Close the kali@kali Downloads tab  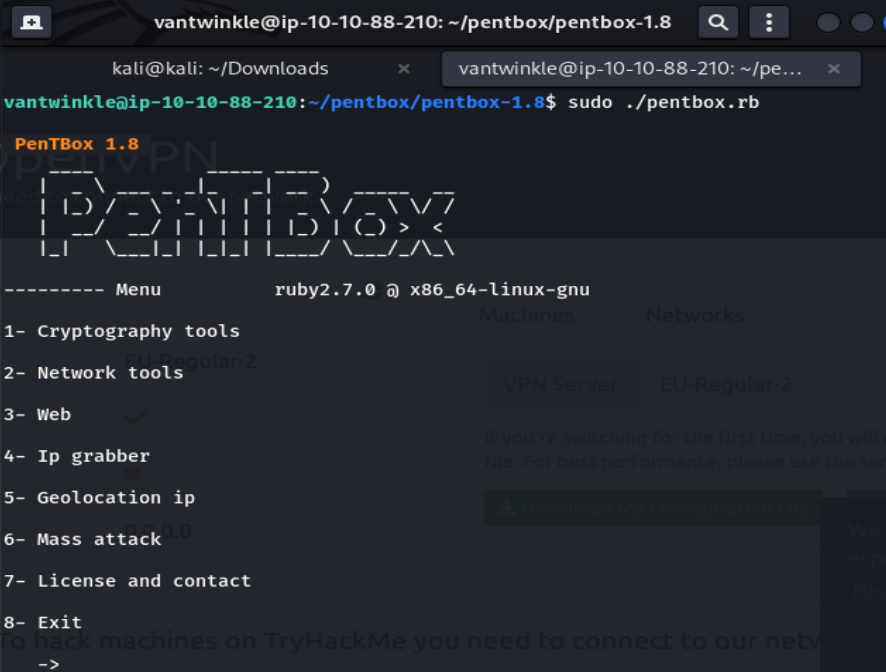click(403, 69)
